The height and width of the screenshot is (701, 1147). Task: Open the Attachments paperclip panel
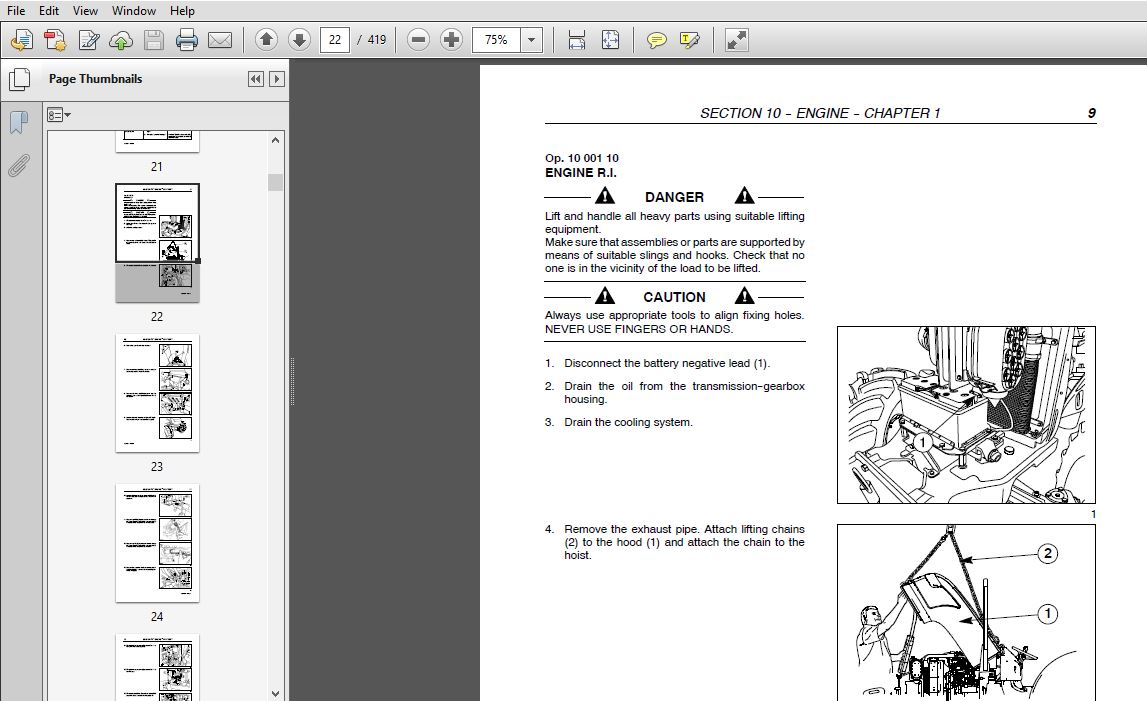coord(19,166)
